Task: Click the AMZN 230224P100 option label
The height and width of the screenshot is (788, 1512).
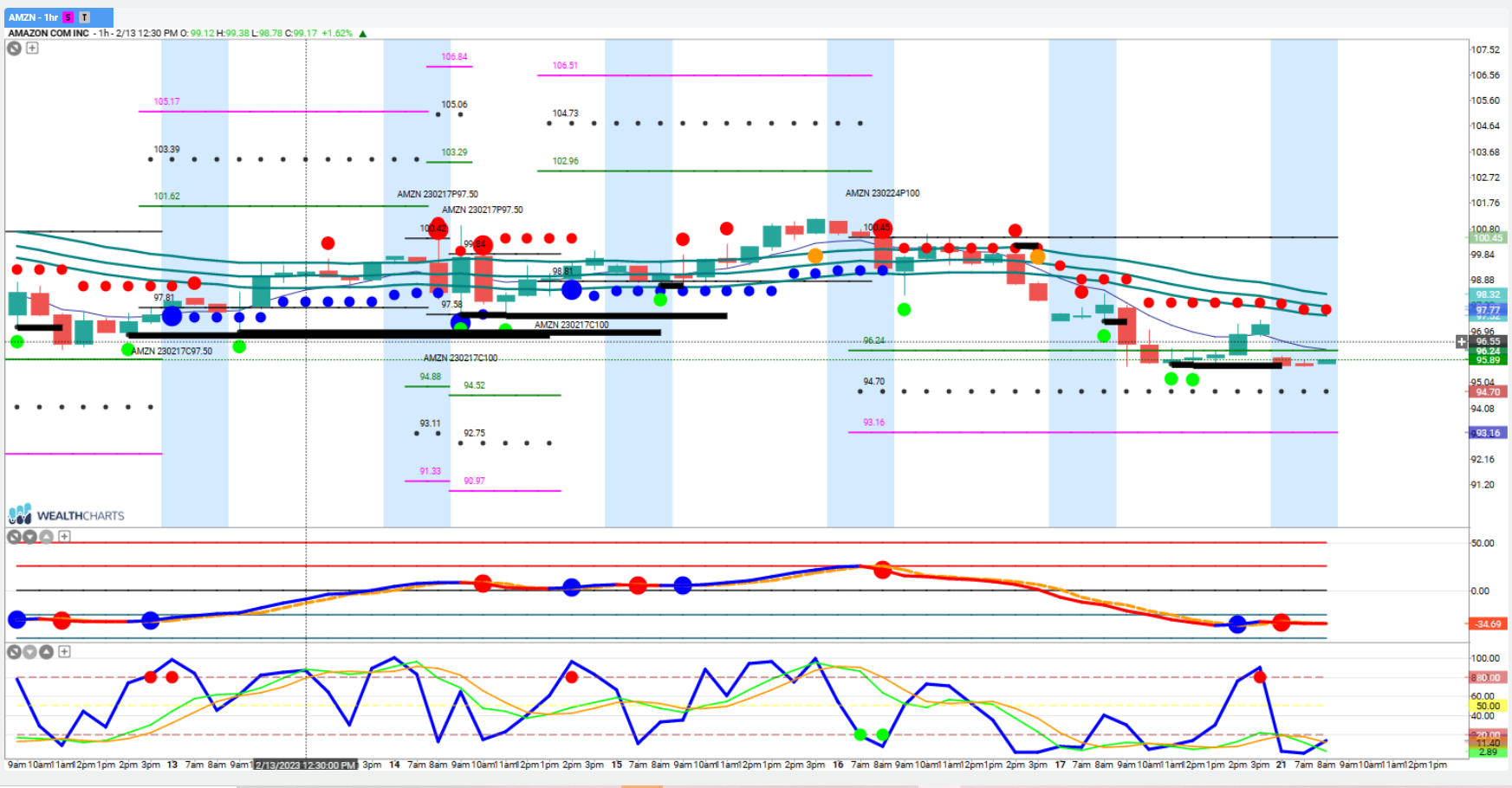Action: pyautogui.click(x=882, y=194)
